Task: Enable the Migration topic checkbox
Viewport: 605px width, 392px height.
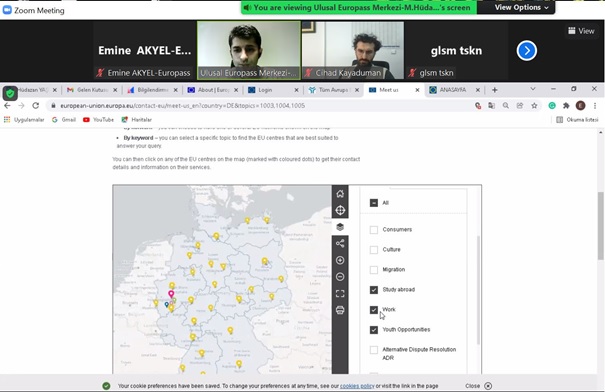Action: coord(373,270)
